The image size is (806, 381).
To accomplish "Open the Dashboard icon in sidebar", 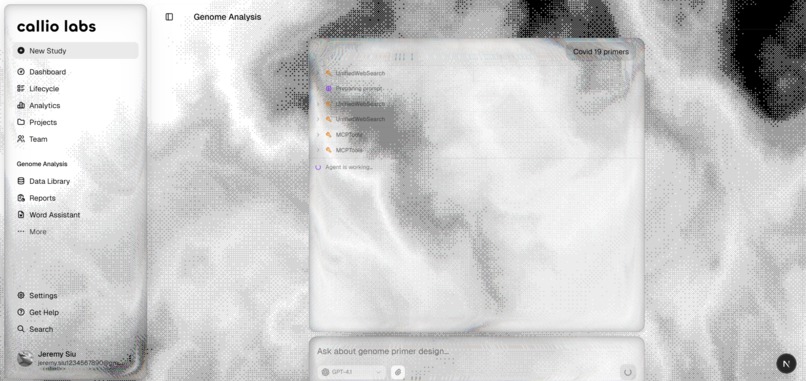I will (21, 72).
